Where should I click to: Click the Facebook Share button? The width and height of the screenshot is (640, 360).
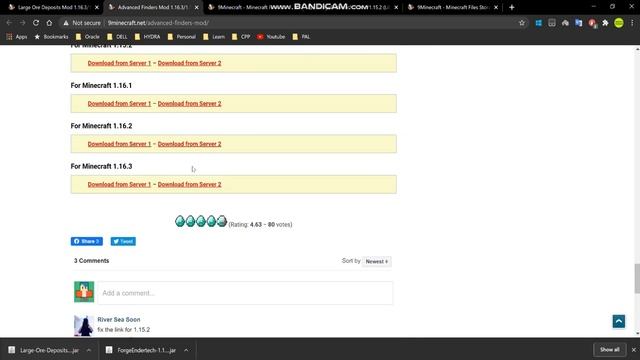87,241
